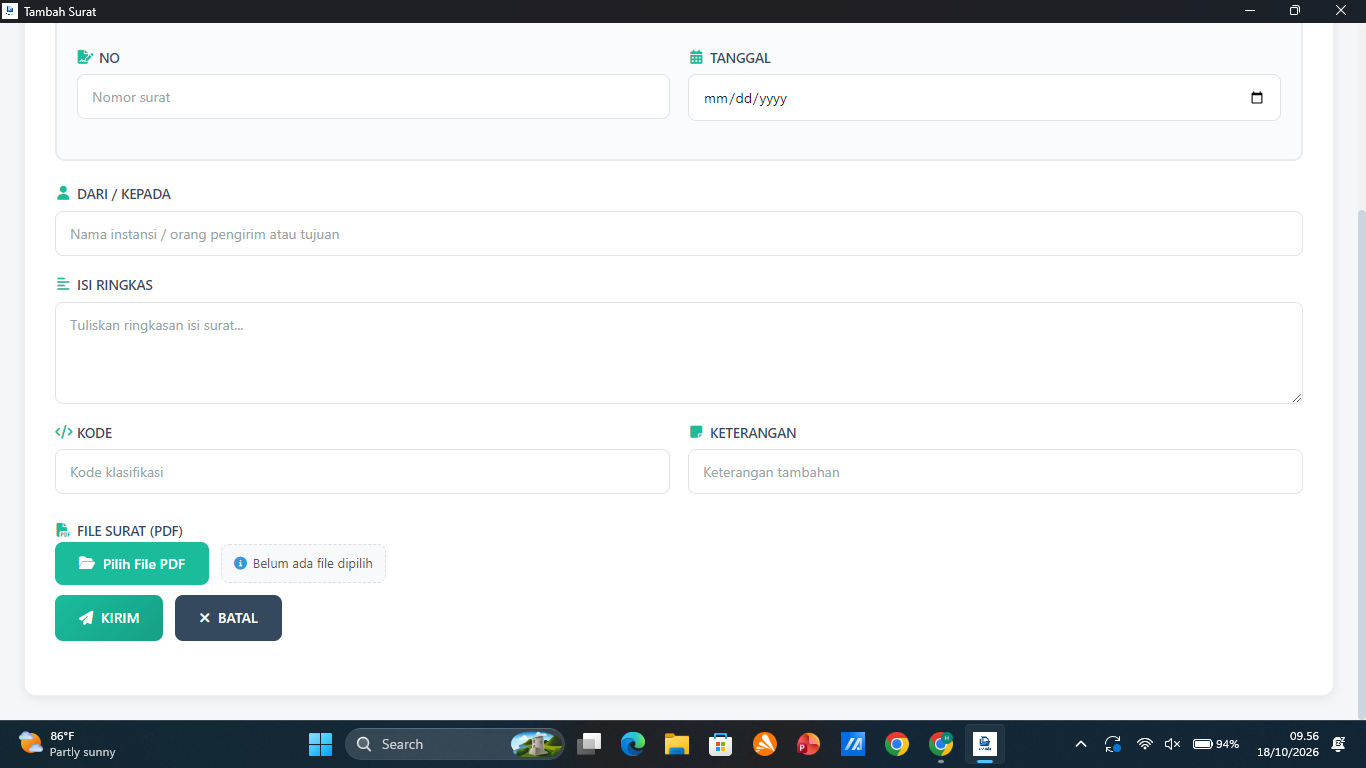Open the orange app icon on the taskbar

765,744
